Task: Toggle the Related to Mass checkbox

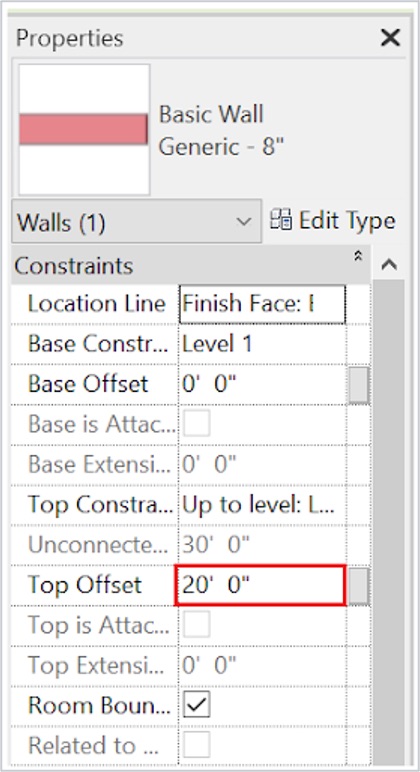Action: 196,744
